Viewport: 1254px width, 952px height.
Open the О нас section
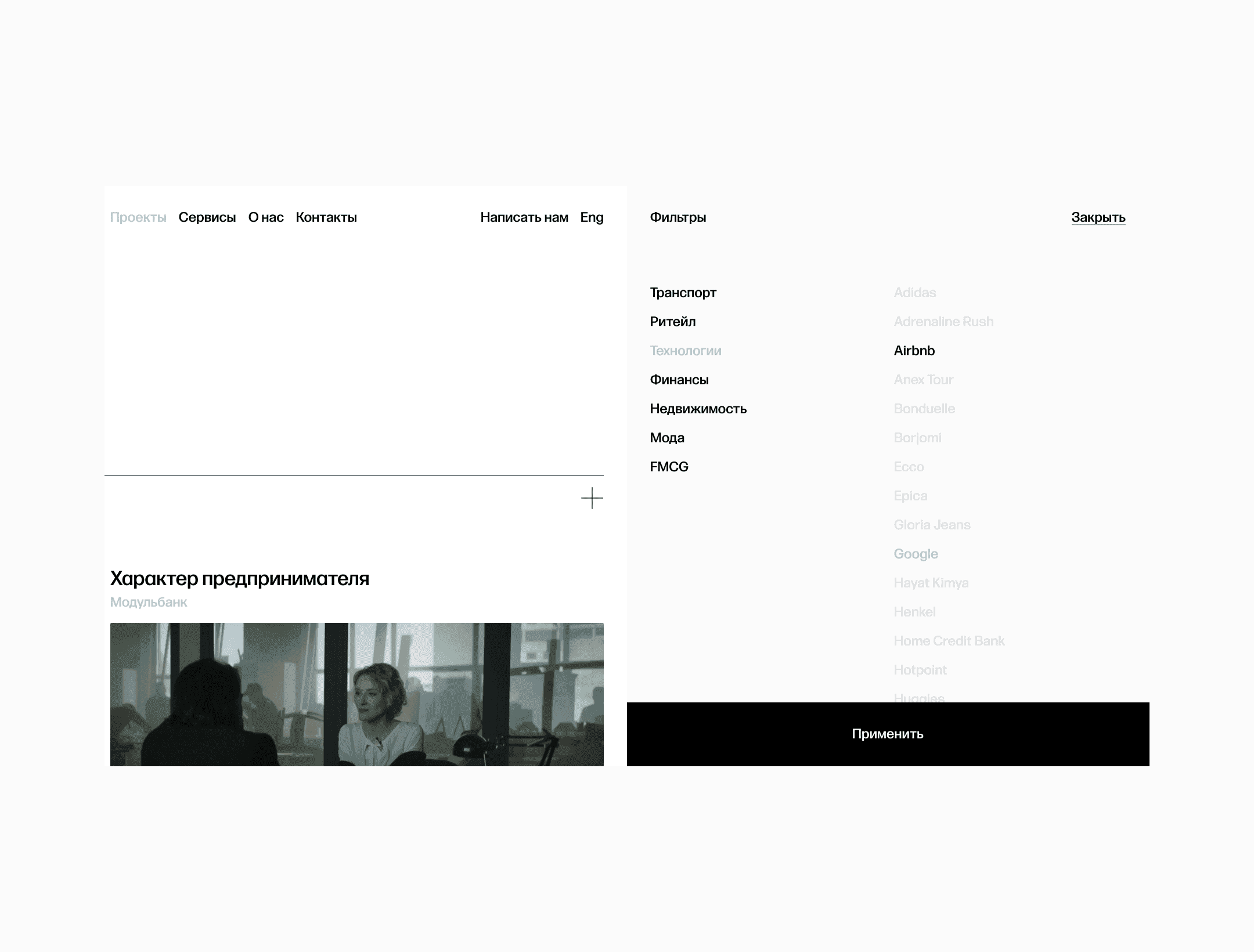[x=266, y=217]
